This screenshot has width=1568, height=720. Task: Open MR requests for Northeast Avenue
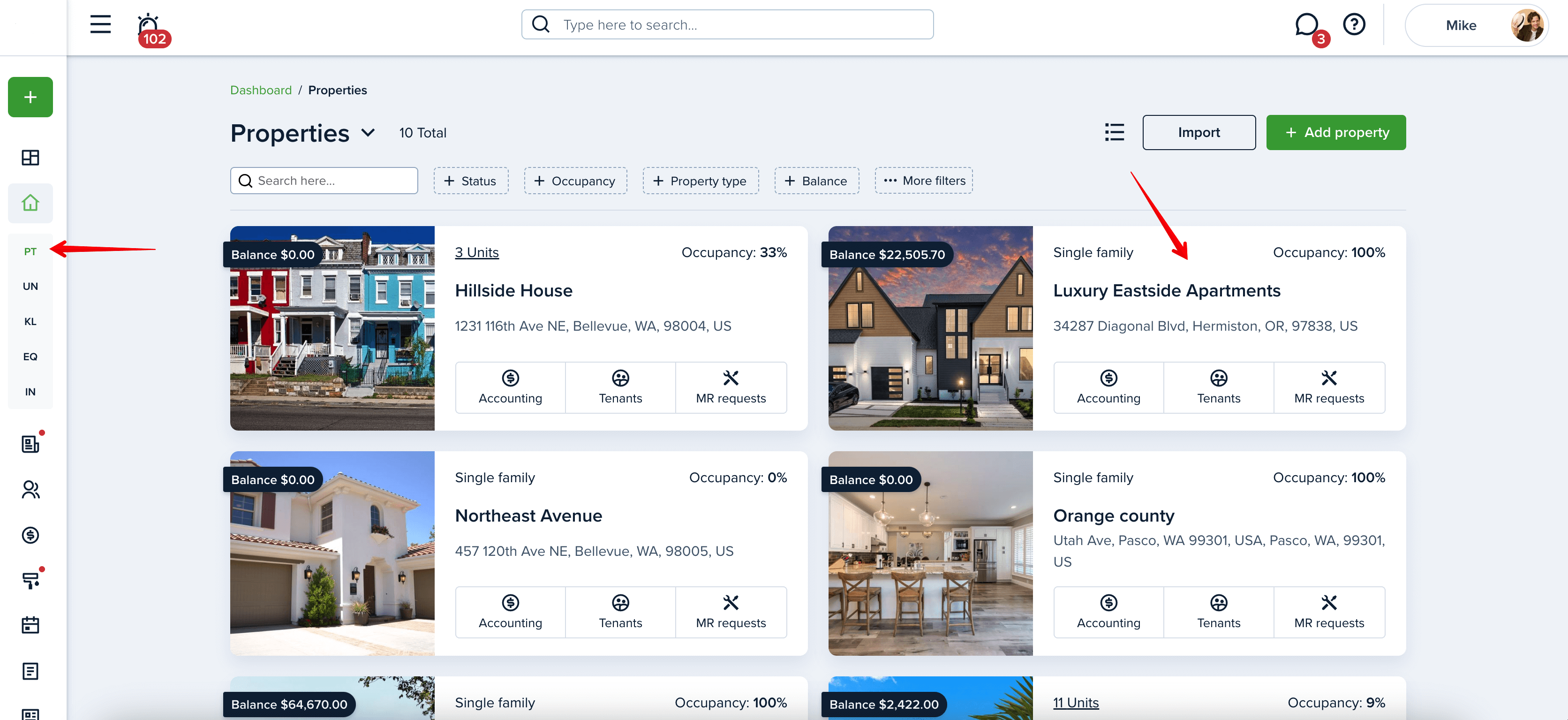pyautogui.click(x=731, y=612)
